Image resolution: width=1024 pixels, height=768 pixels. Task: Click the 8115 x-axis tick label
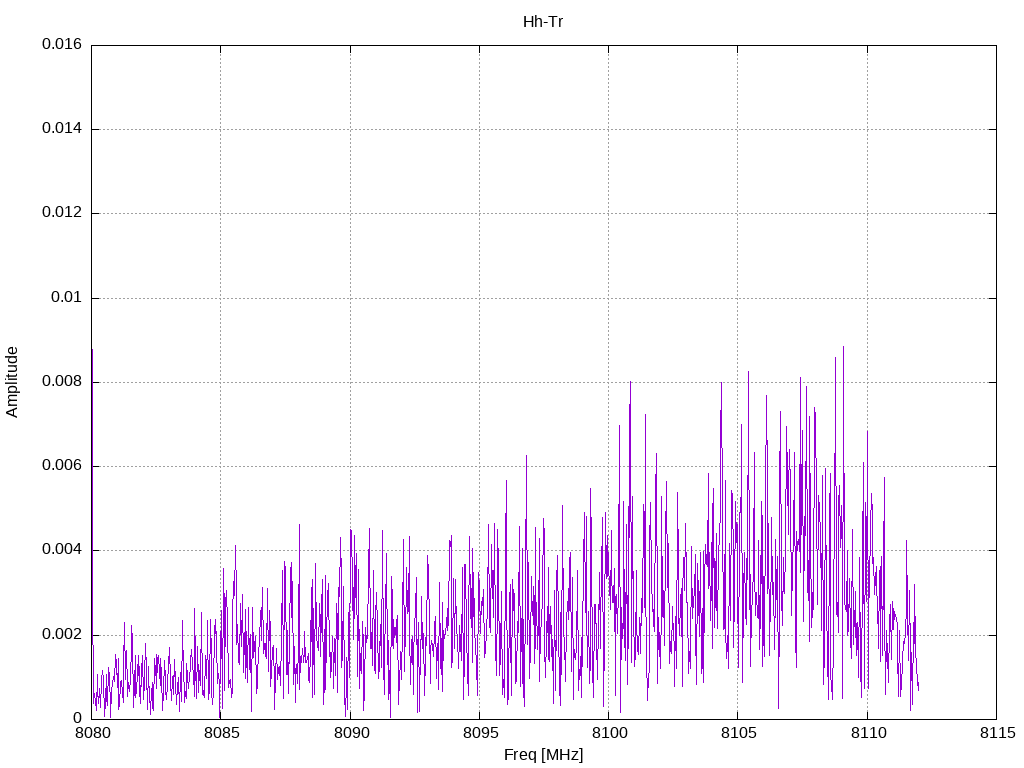(996, 733)
